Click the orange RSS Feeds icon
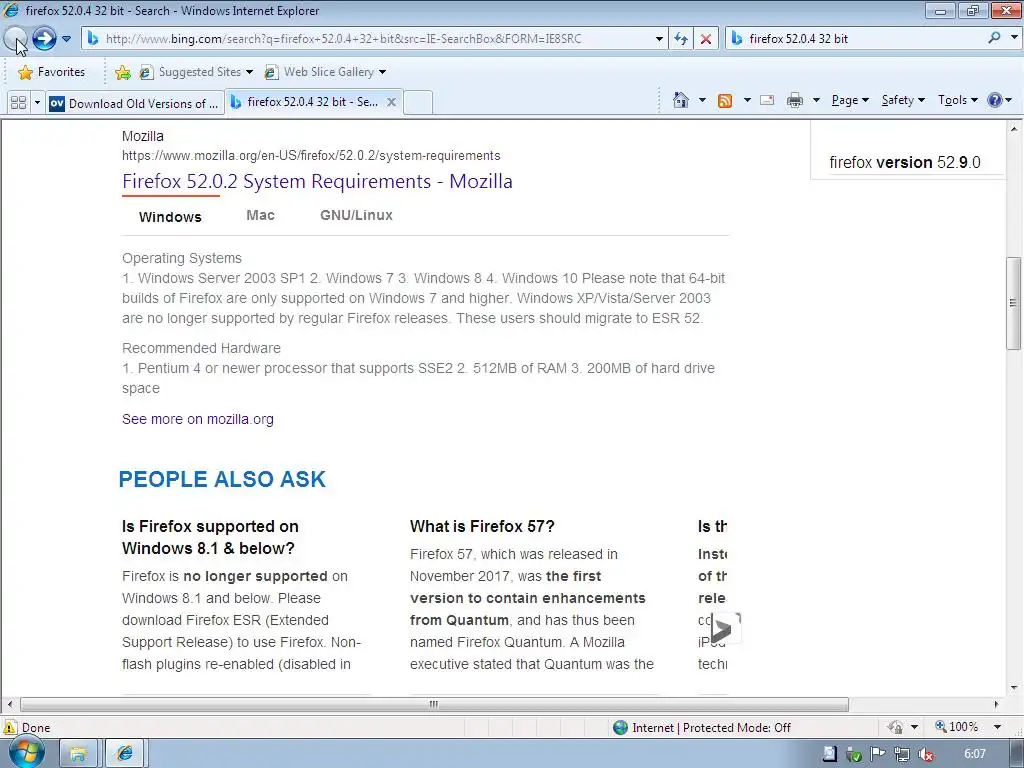 point(725,100)
